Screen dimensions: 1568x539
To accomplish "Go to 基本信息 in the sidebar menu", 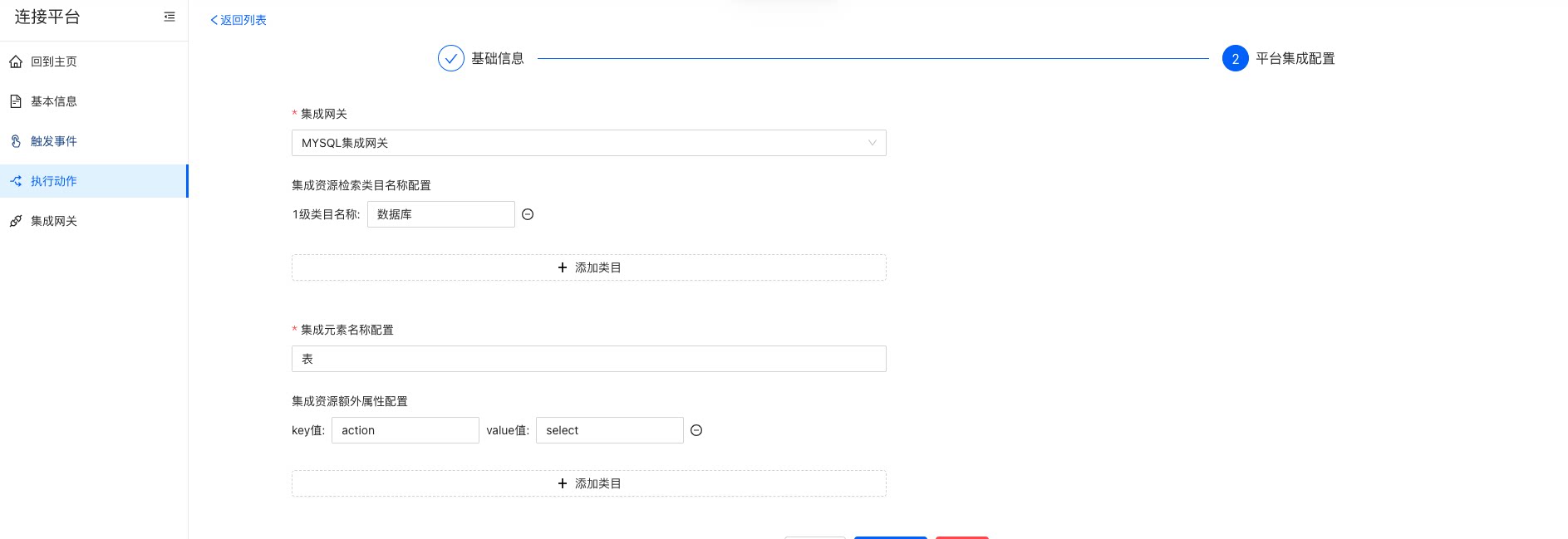I will point(54,101).
